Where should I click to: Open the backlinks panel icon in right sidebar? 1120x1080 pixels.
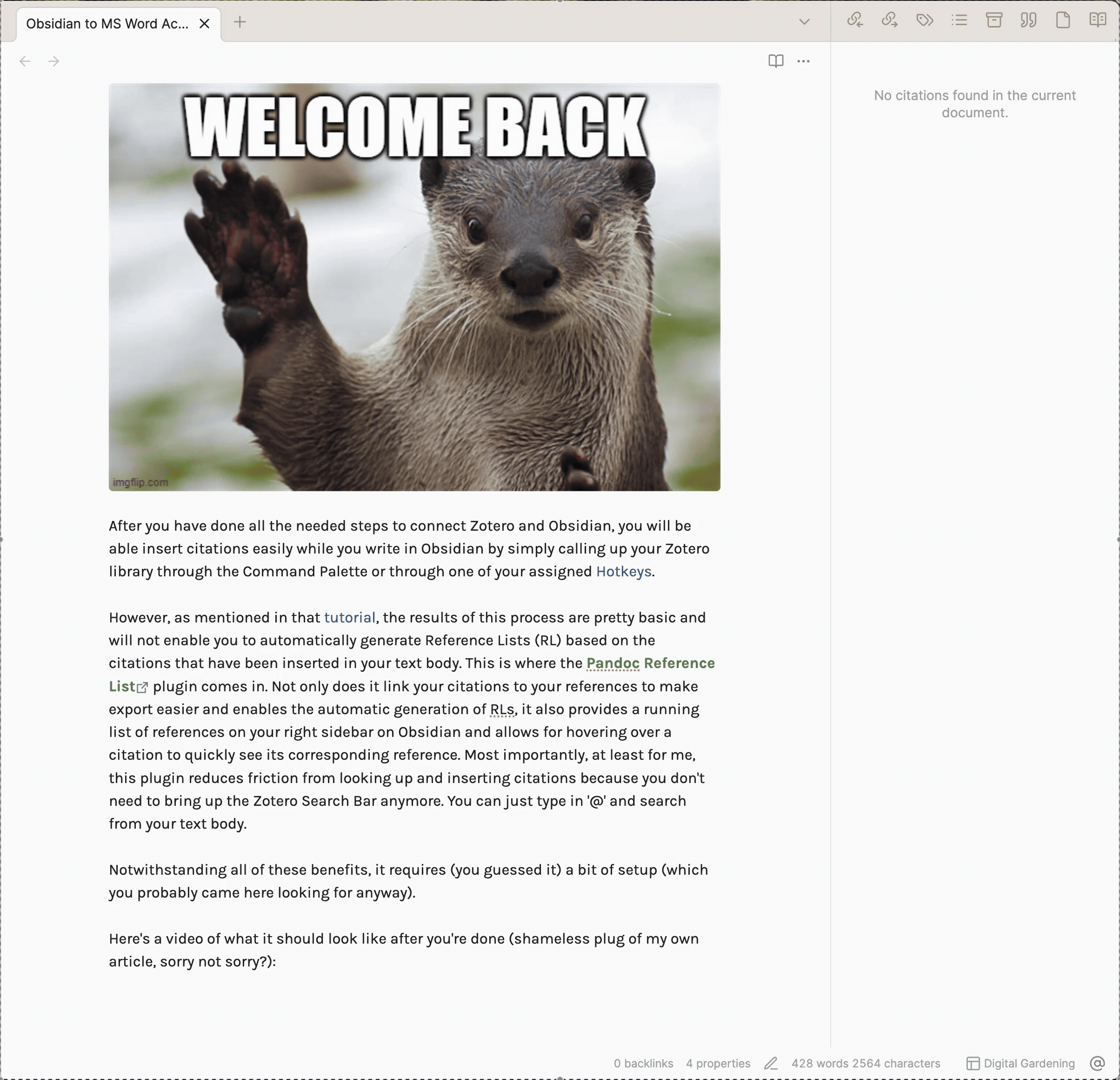coord(855,21)
